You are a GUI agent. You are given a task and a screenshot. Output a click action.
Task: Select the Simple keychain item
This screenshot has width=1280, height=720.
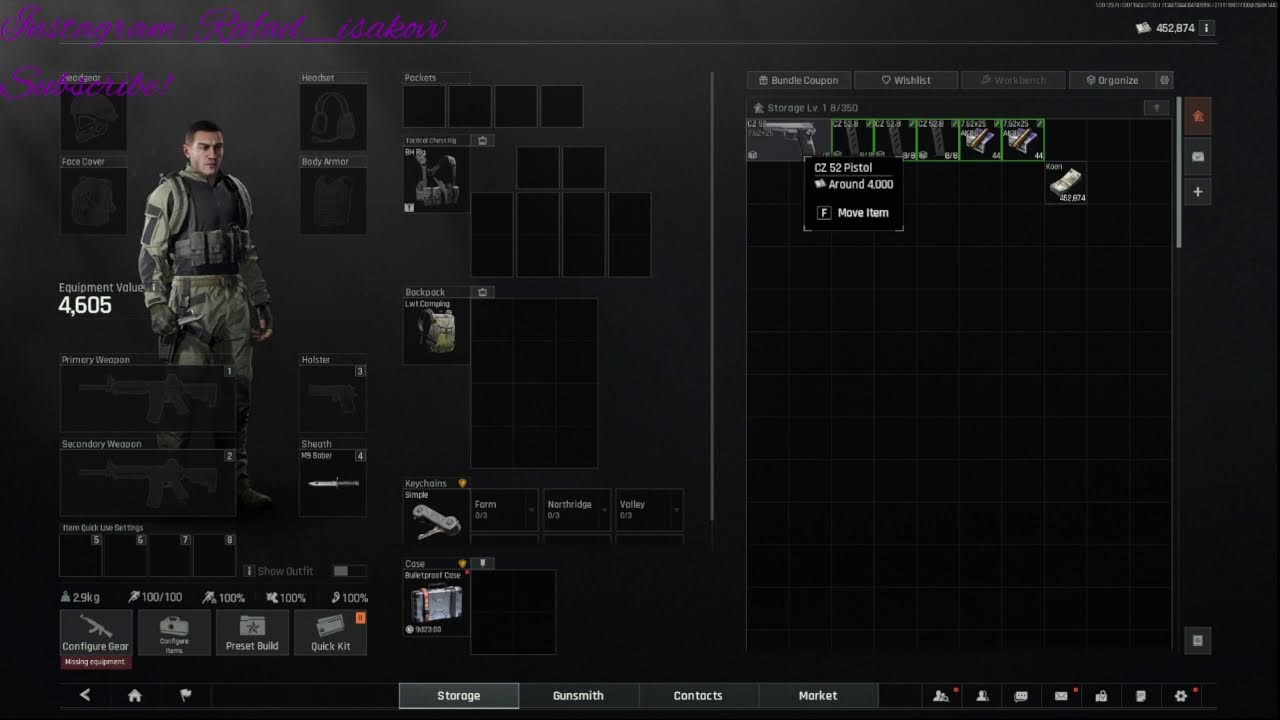[436, 516]
